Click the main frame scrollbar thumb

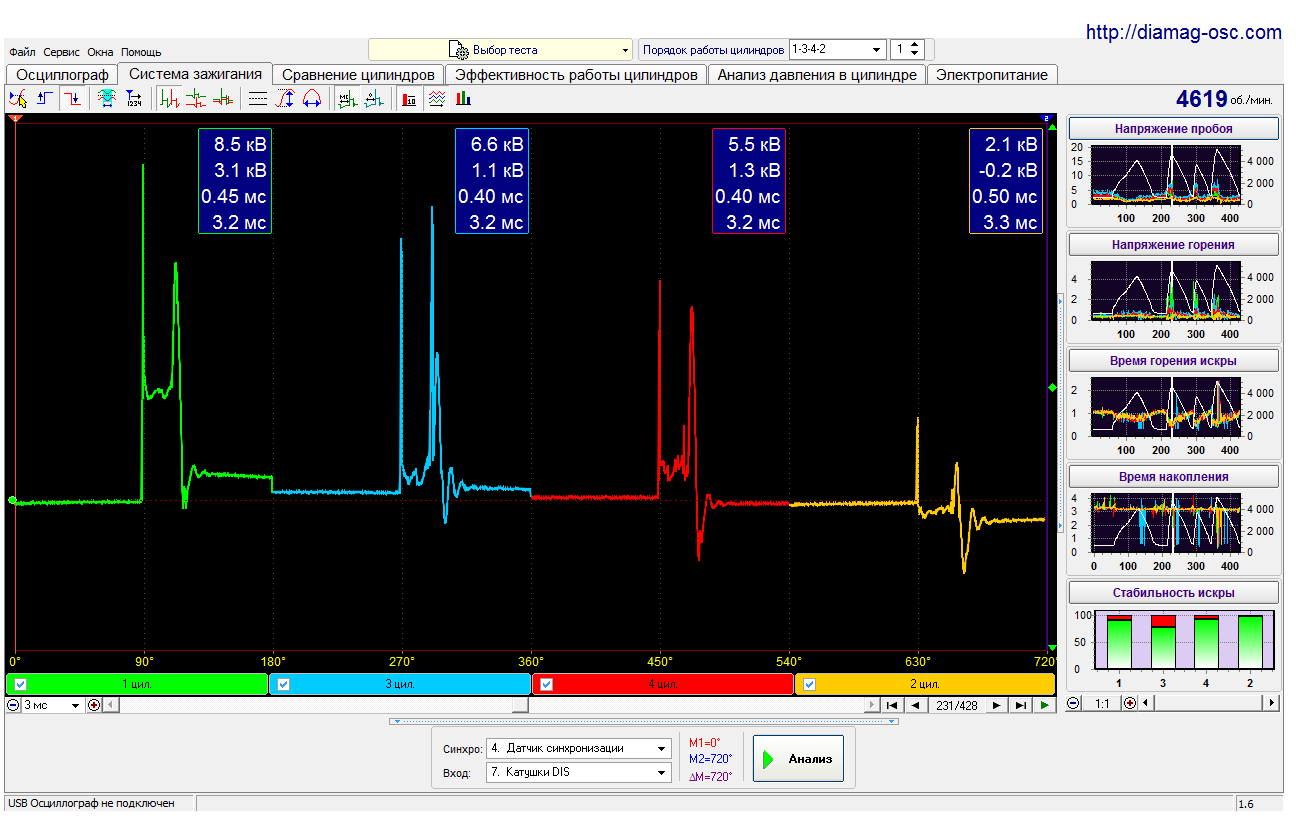pos(519,705)
